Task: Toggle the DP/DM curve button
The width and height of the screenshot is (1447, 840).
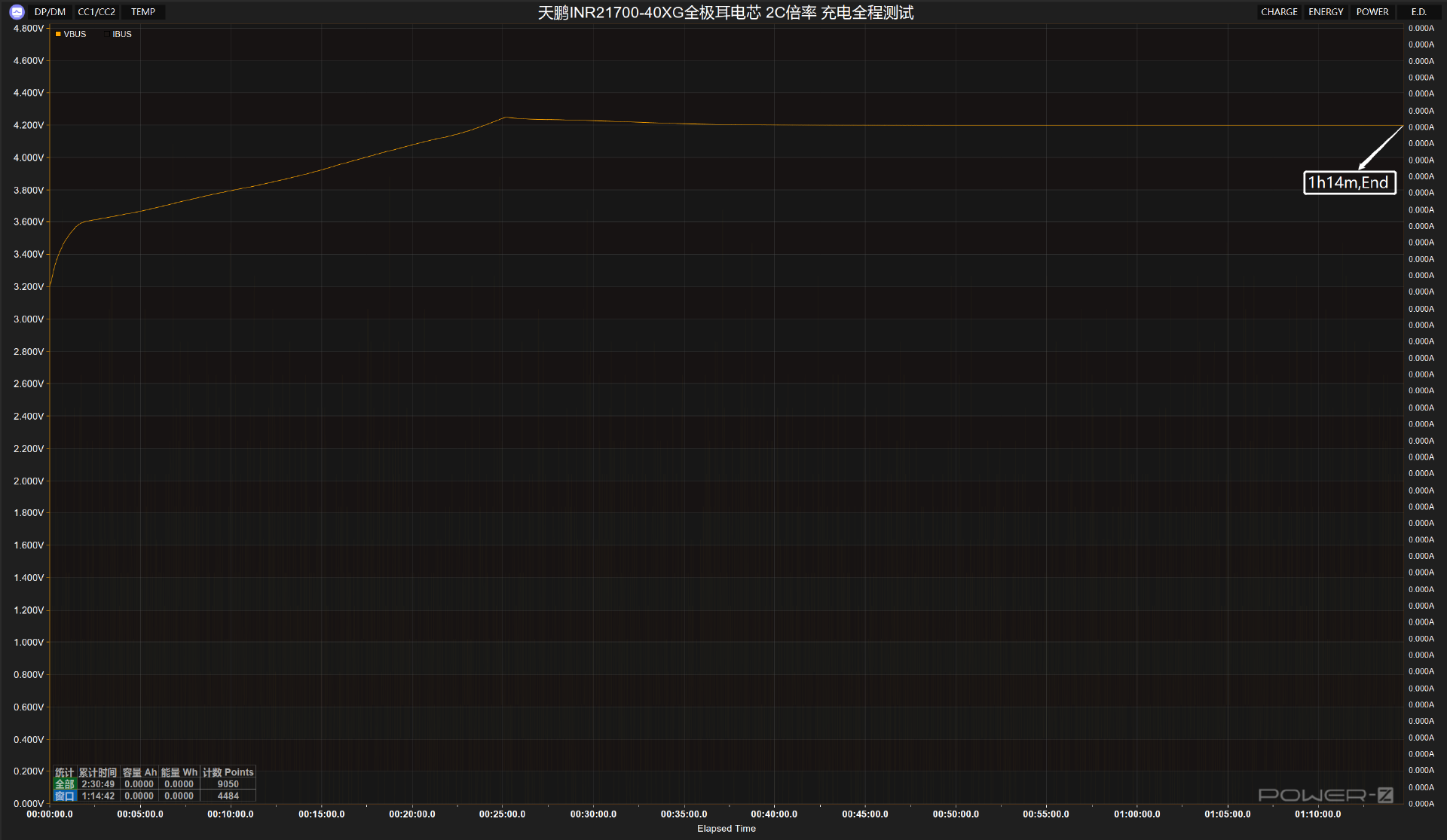Action: (x=50, y=12)
